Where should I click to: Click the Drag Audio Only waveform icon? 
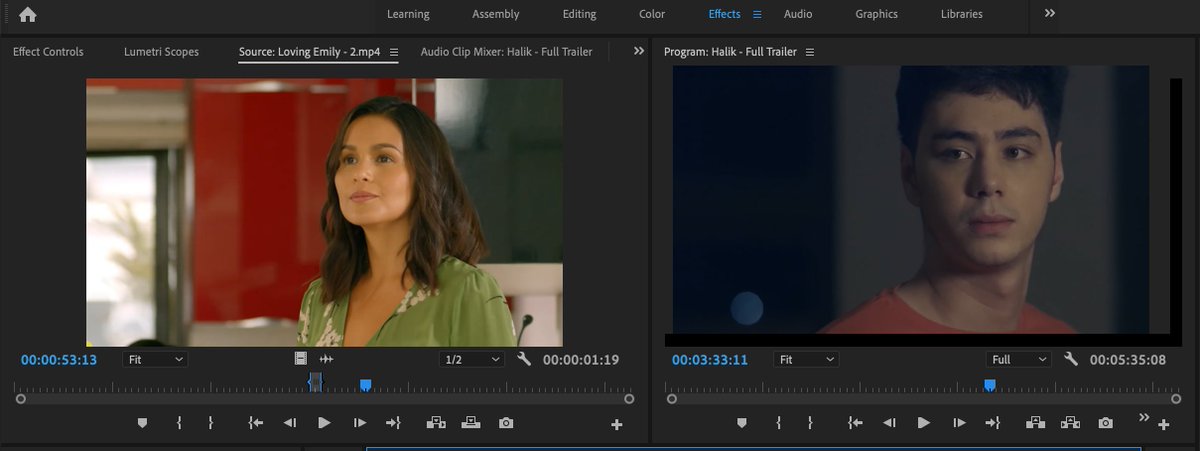[326, 359]
